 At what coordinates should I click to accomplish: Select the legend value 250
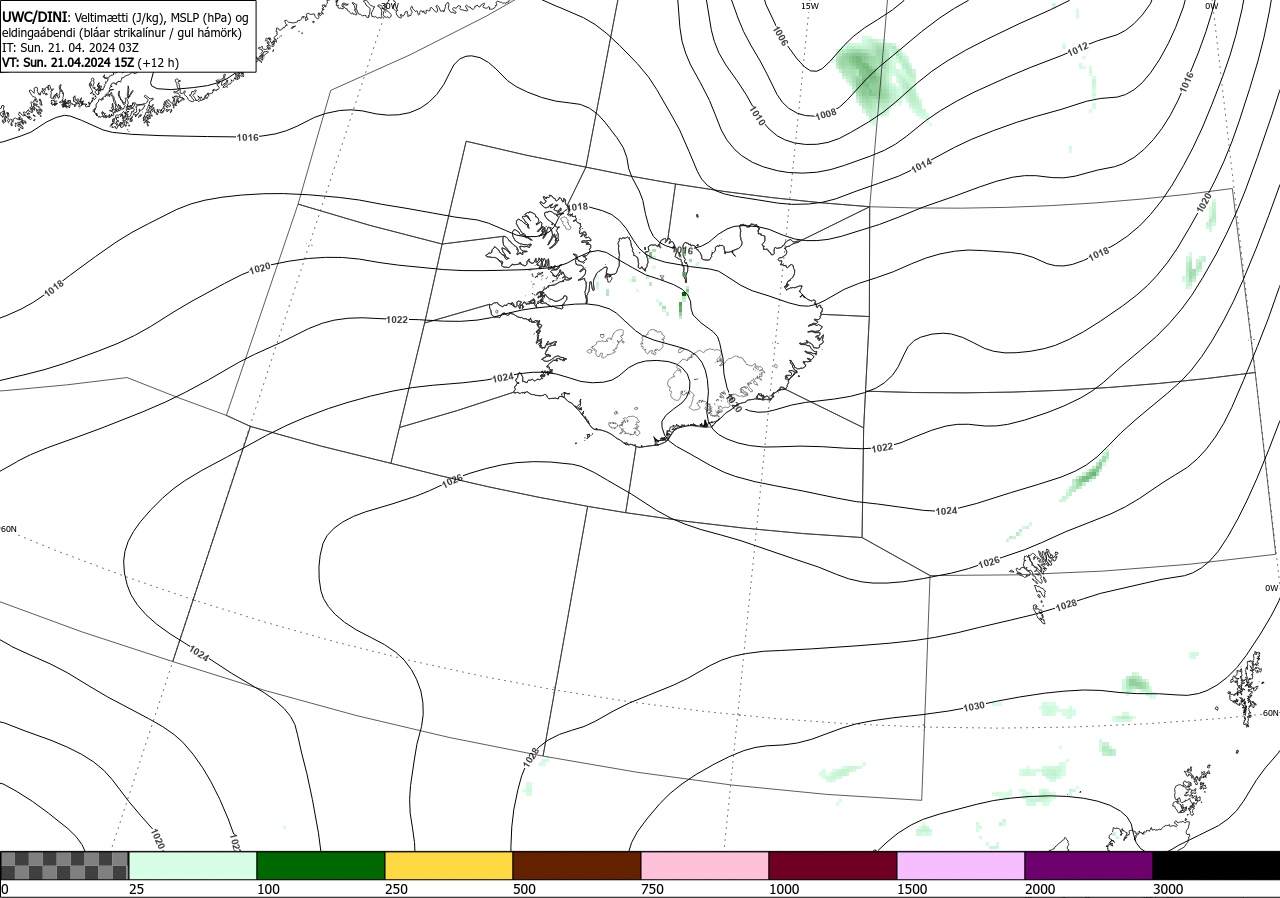(x=397, y=889)
